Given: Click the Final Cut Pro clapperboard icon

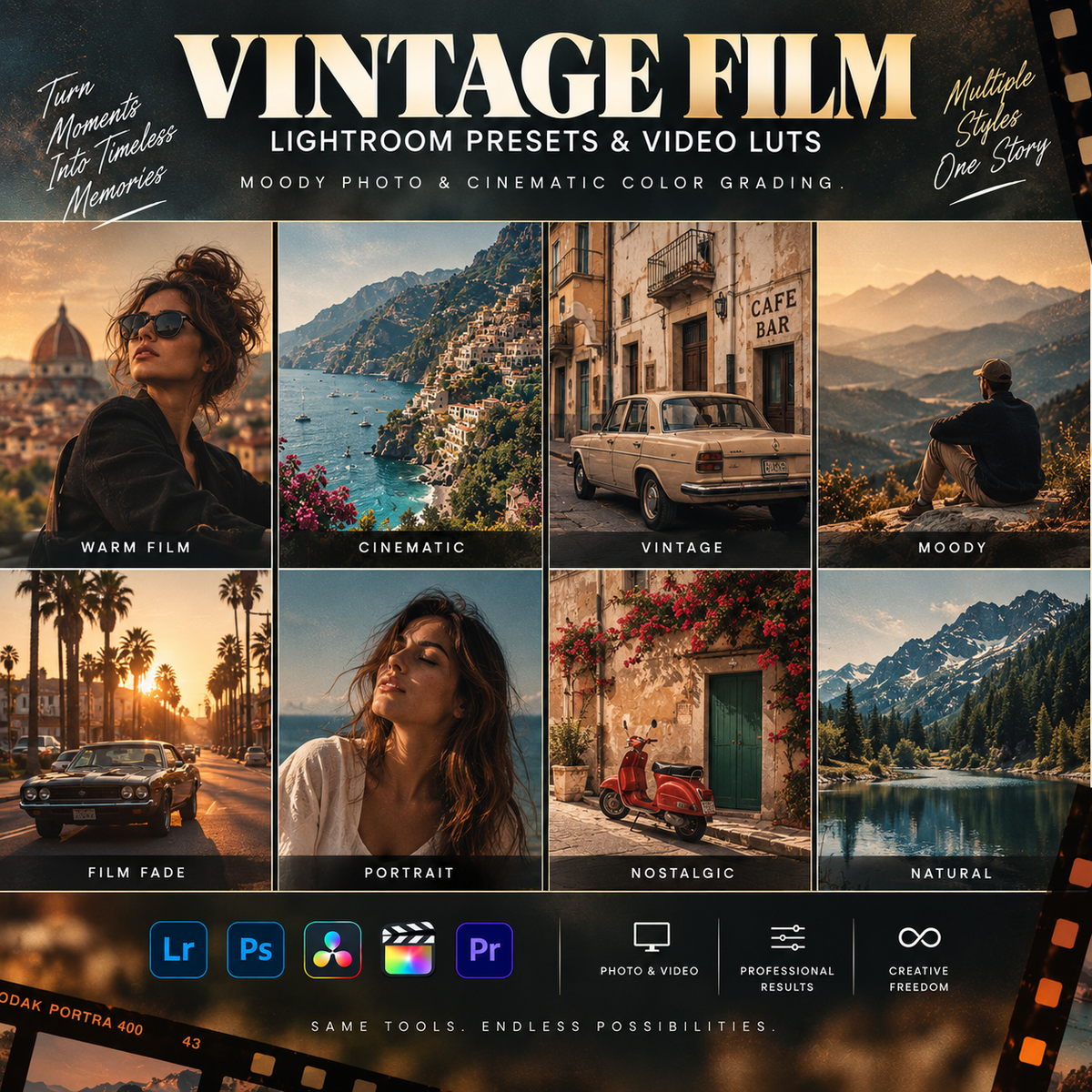Looking at the screenshot, I should 409,949.
